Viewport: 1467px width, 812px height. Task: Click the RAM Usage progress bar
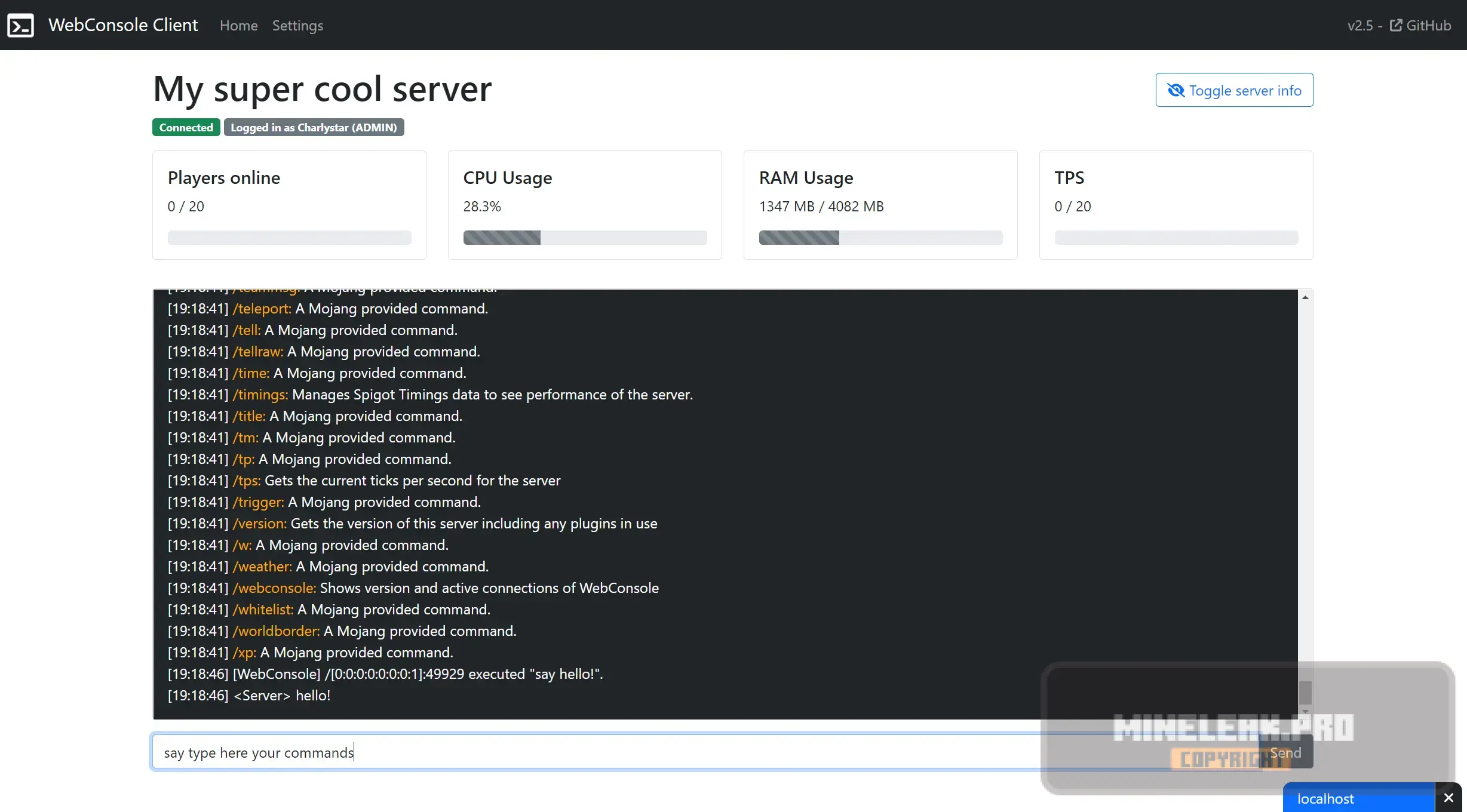880,238
